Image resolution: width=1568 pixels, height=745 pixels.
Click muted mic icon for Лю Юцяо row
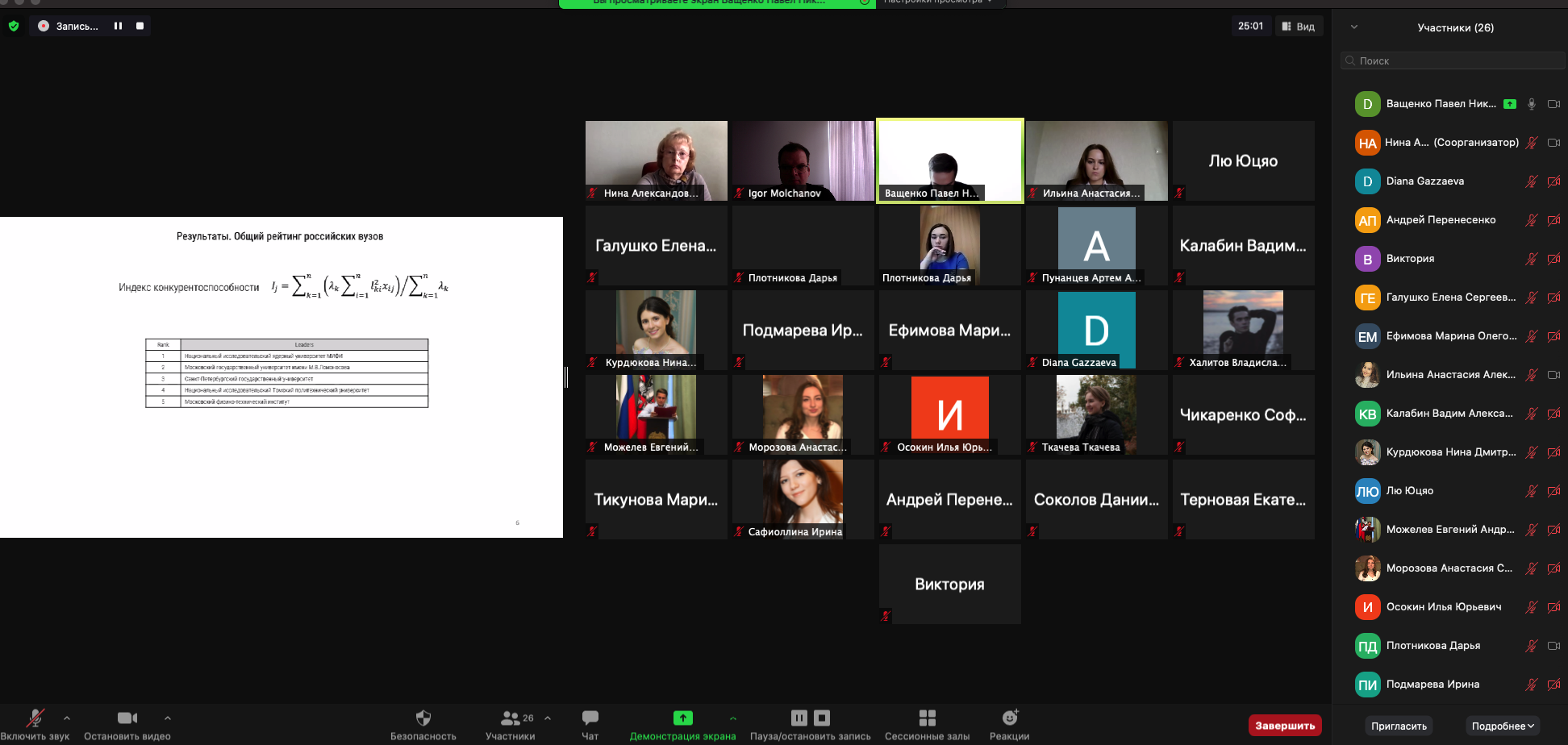point(1532,491)
